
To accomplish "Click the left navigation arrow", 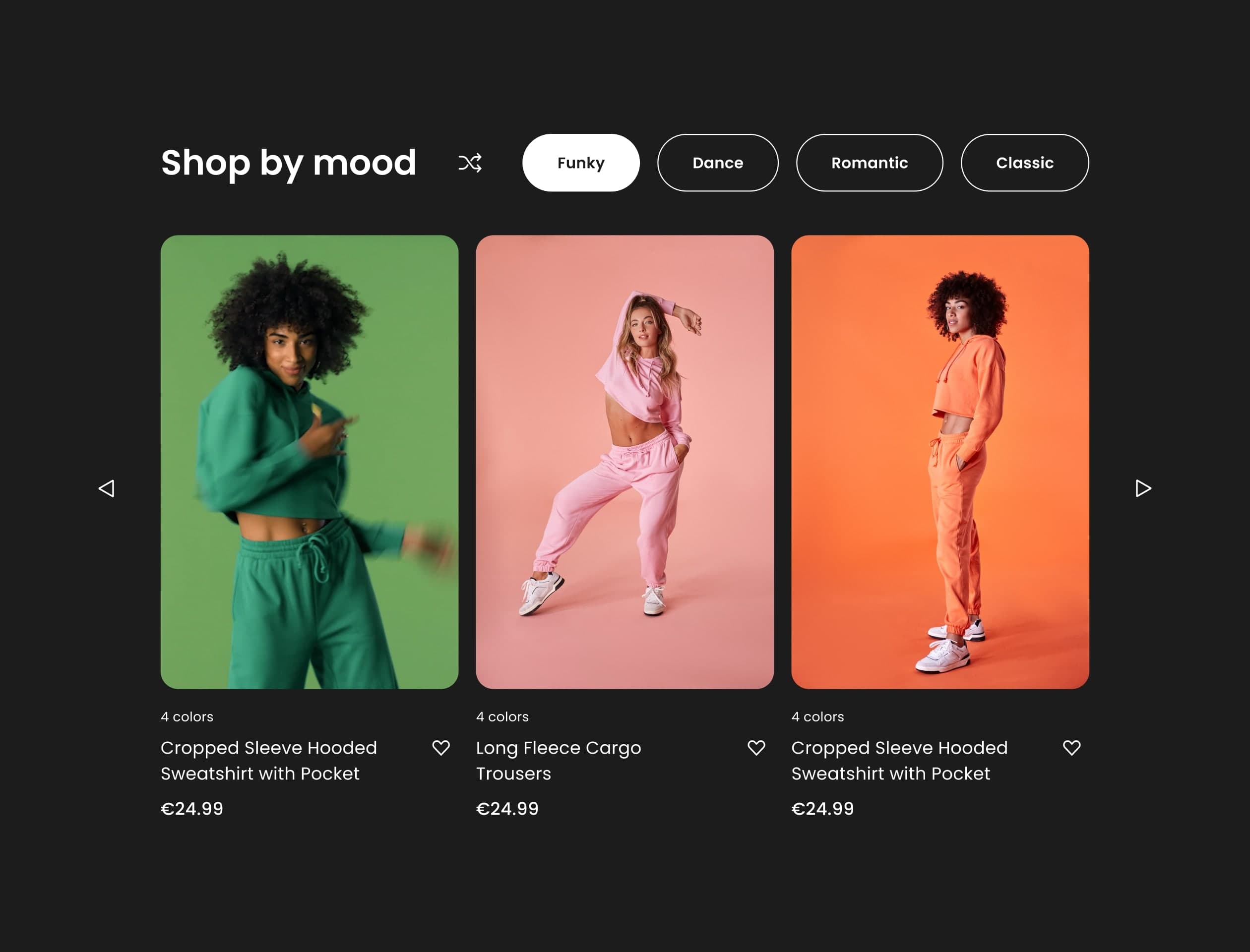I will pos(107,488).
